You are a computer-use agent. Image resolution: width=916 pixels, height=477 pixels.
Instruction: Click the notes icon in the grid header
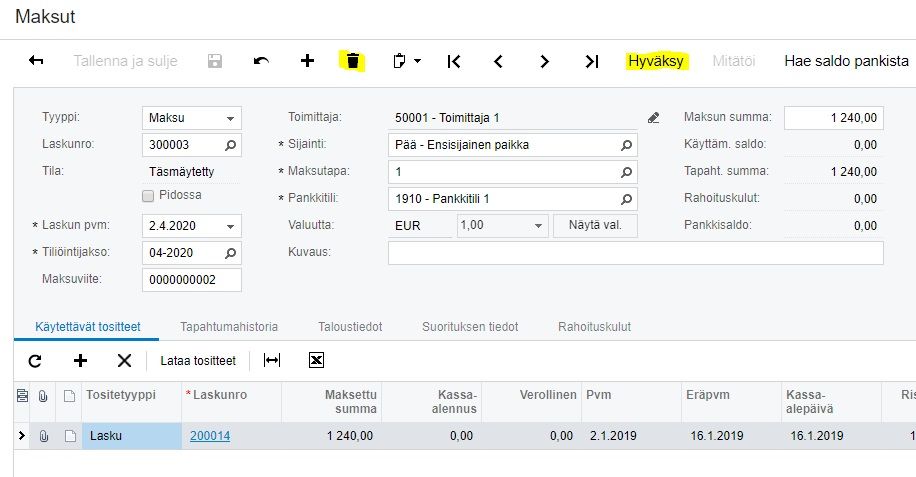22,396
